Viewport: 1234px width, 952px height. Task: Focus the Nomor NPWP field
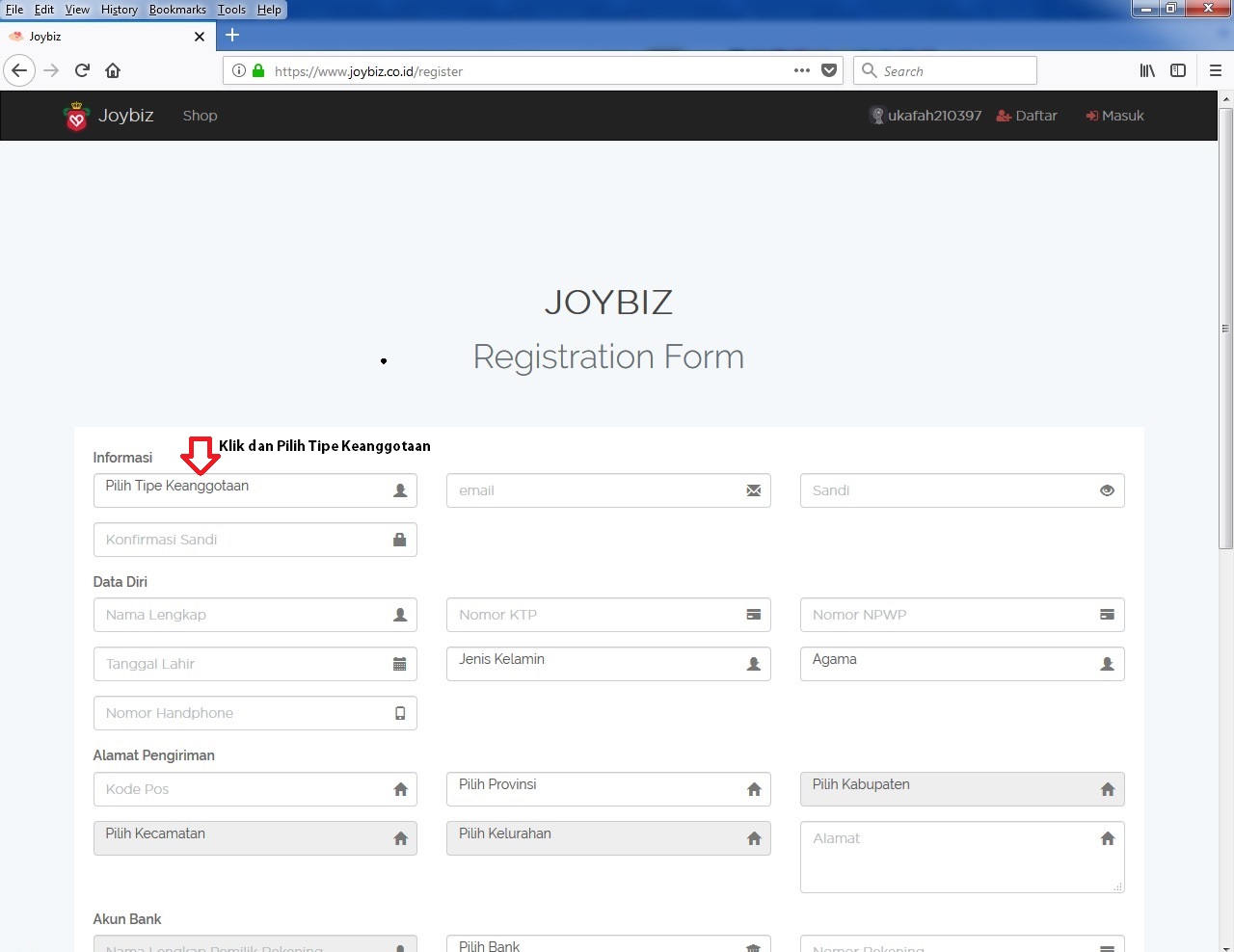tap(962, 615)
